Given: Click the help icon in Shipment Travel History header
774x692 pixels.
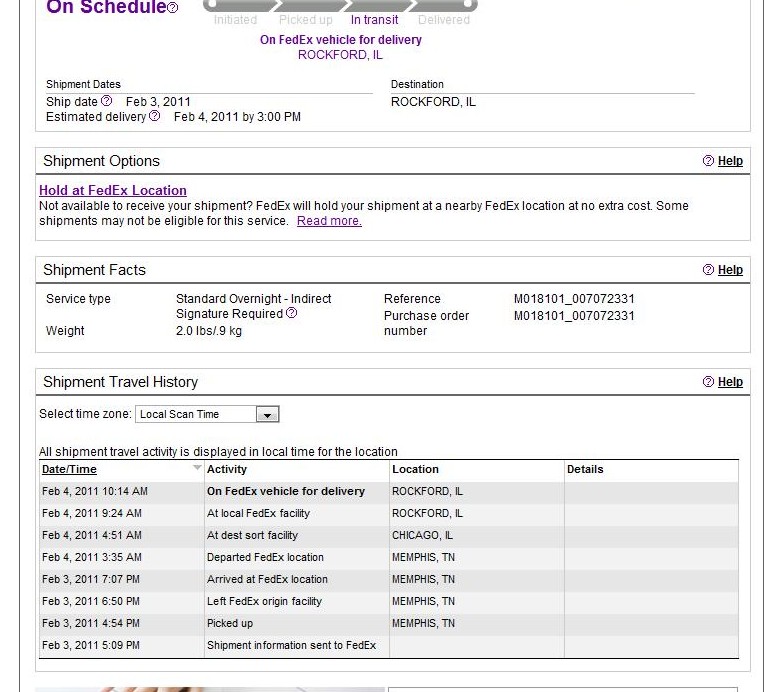Looking at the screenshot, I should click(x=708, y=382).
